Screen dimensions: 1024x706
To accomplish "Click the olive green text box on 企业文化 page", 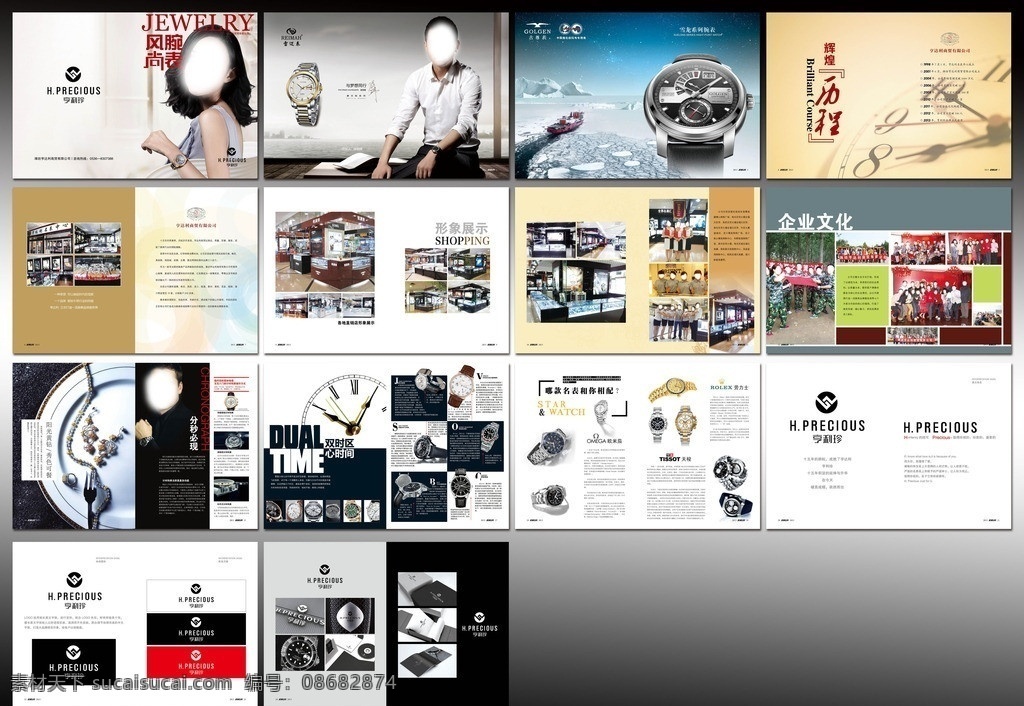I will tap(862, 295).
